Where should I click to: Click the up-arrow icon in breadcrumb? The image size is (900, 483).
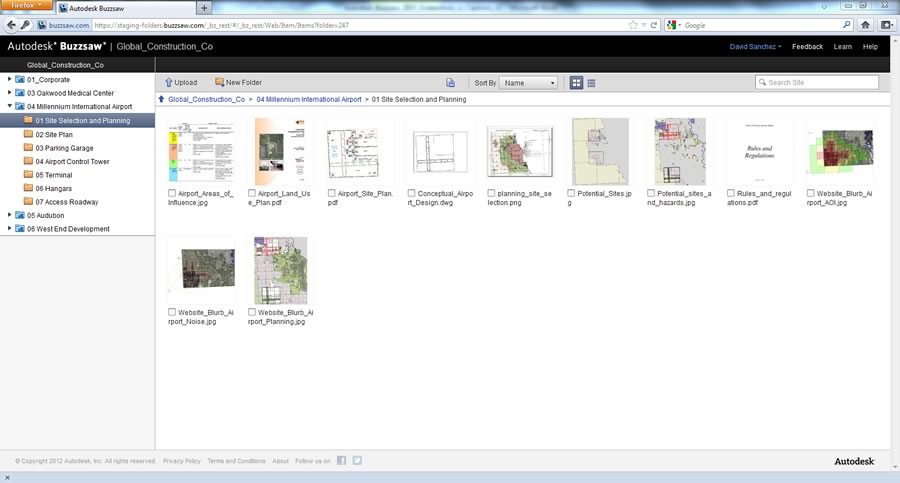161,99
